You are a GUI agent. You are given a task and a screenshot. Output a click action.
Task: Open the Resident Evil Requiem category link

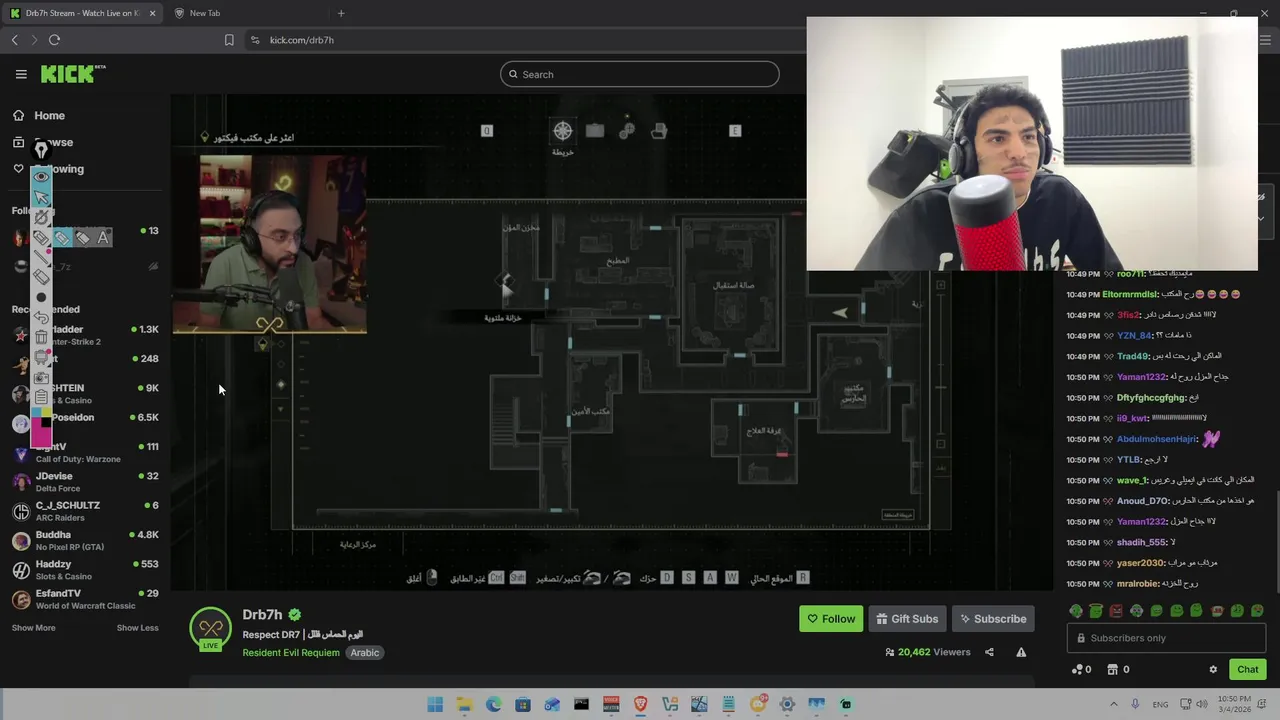tap(291, 653)
